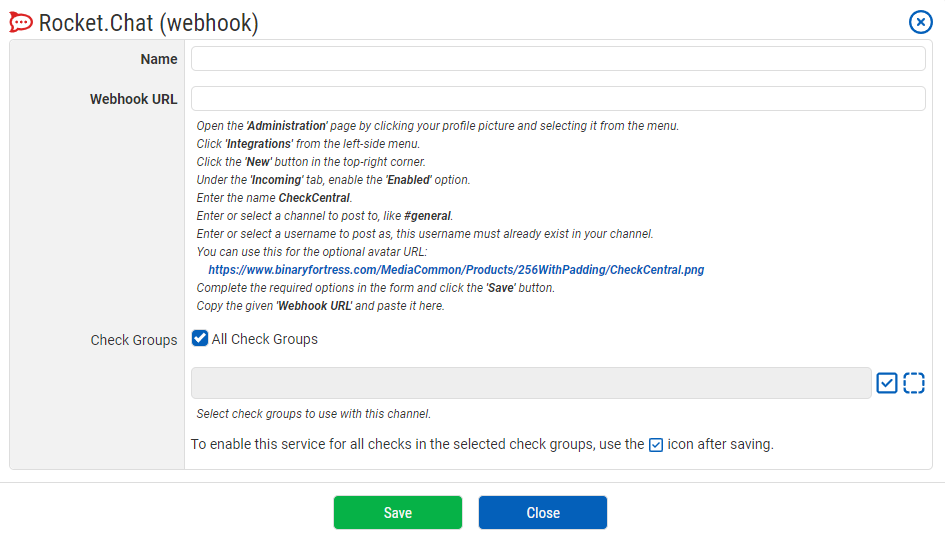
Task: Click the bold Name field label
Action: tap(159, 59)
